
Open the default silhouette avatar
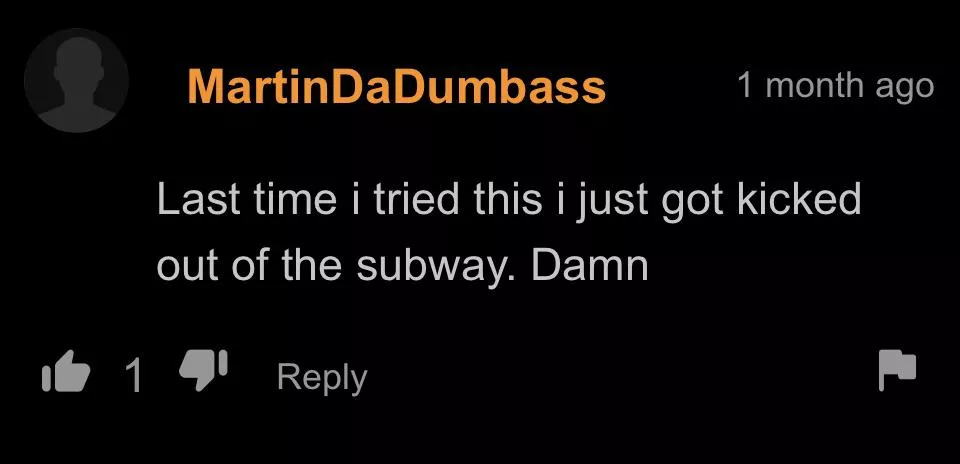[77, 81]
